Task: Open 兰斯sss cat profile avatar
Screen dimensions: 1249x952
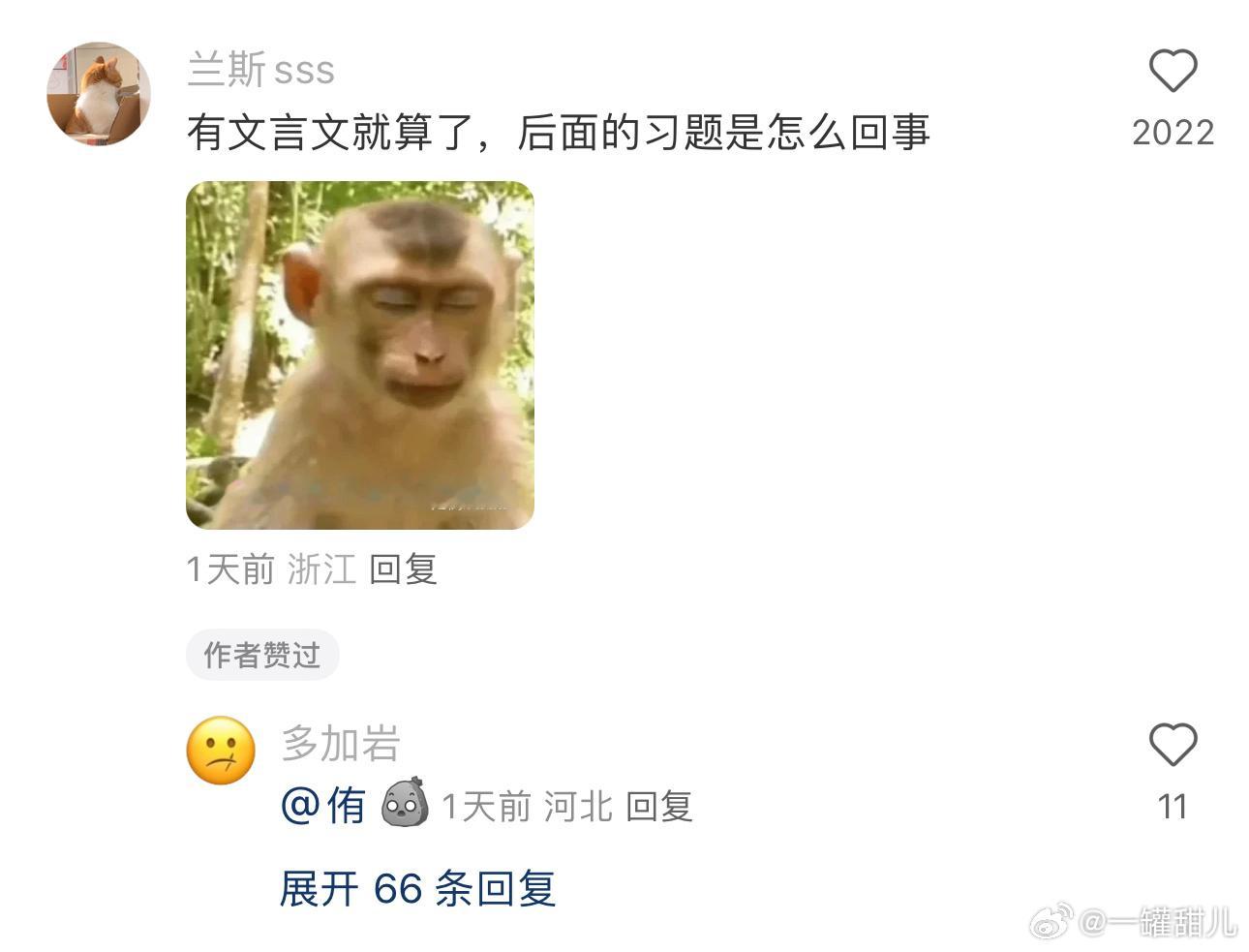Action: (x=99, y=94)
